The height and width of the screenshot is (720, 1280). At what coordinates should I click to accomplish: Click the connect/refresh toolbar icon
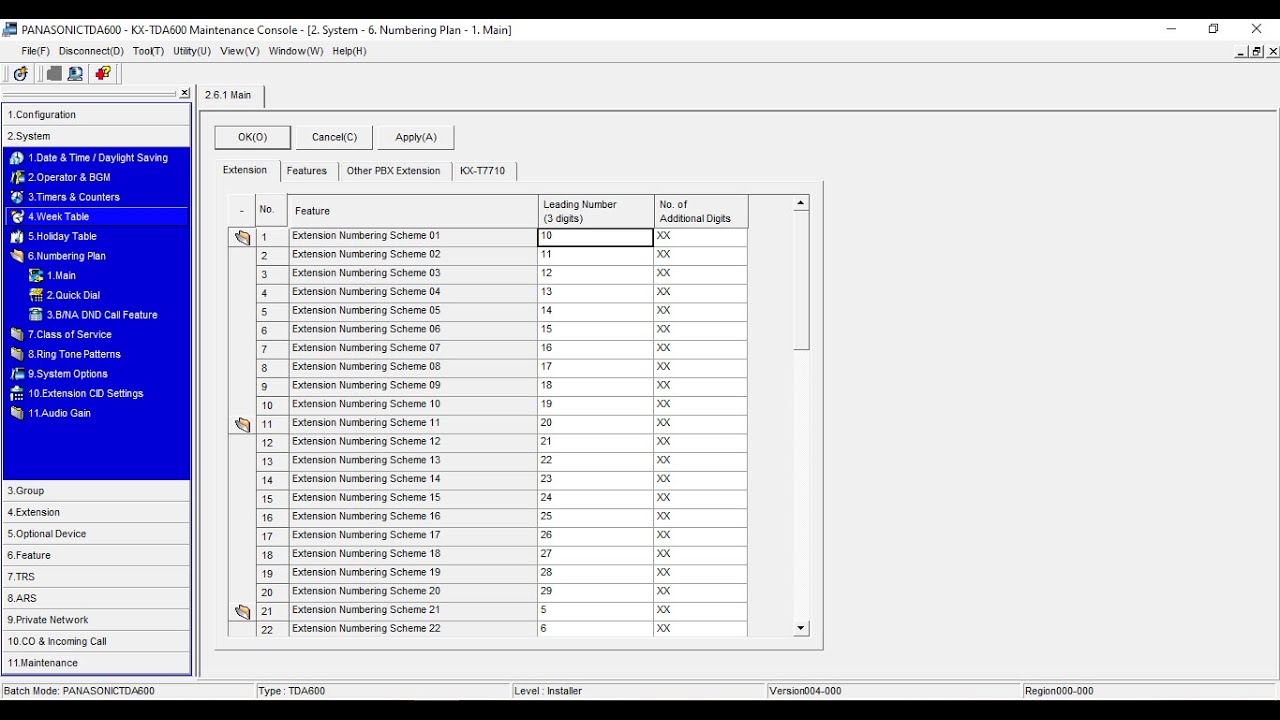20,74
